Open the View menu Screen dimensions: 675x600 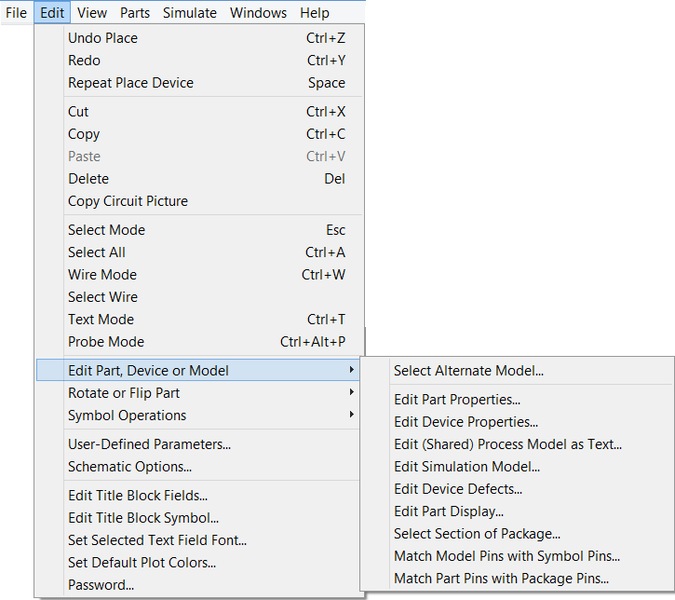tap(91, 13)
